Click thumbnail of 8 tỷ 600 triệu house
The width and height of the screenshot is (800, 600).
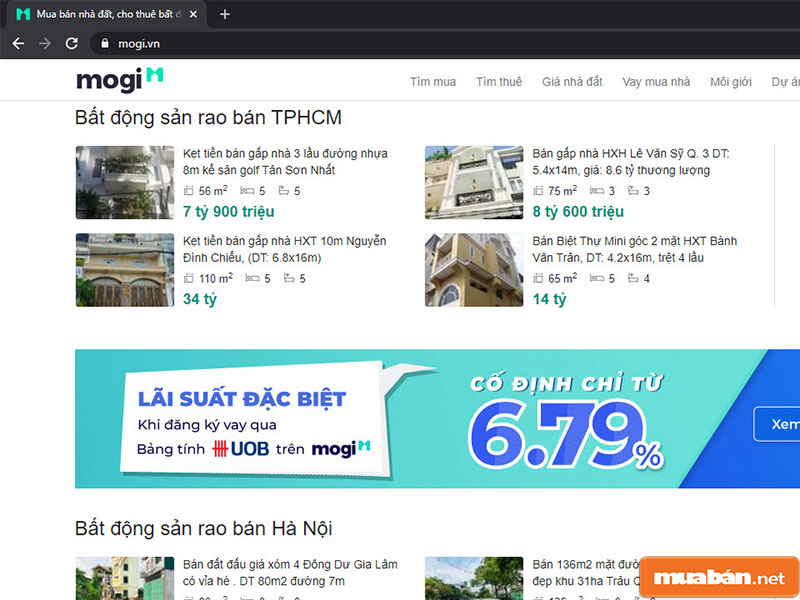(474, 183)
